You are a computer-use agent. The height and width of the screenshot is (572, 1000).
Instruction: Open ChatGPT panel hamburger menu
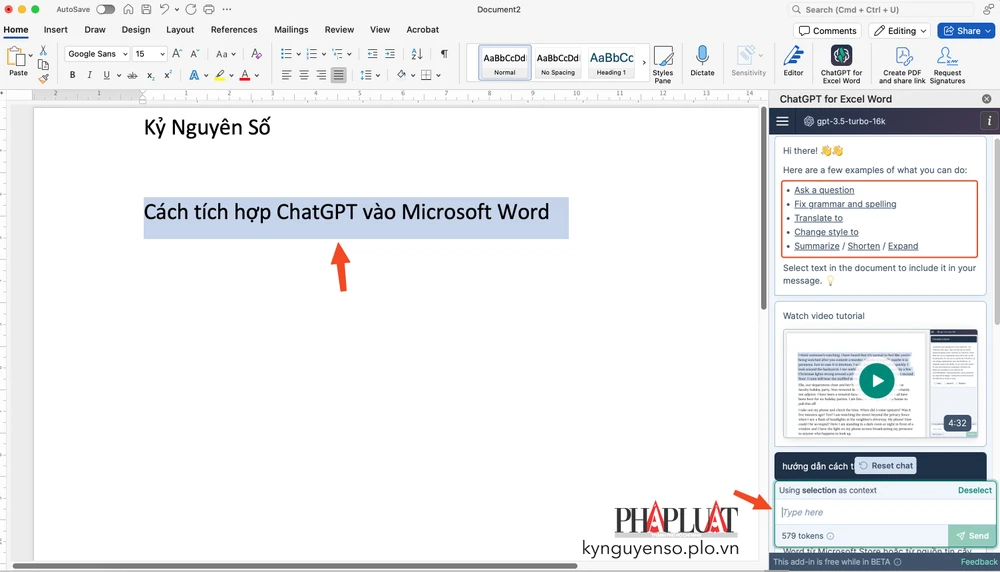(x=783, y=121)
